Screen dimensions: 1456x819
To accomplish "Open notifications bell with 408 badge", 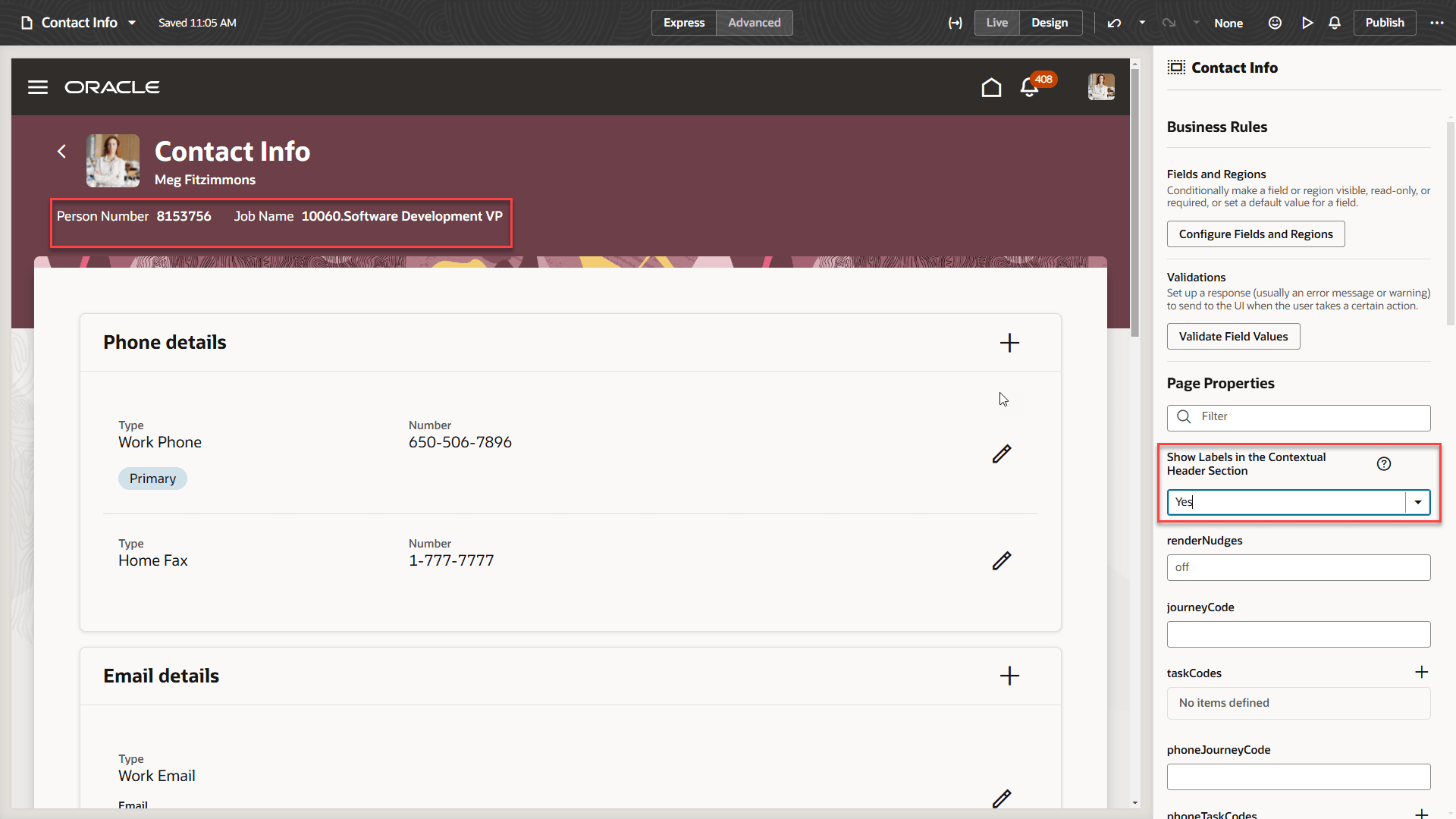I will coord(1030,87).
